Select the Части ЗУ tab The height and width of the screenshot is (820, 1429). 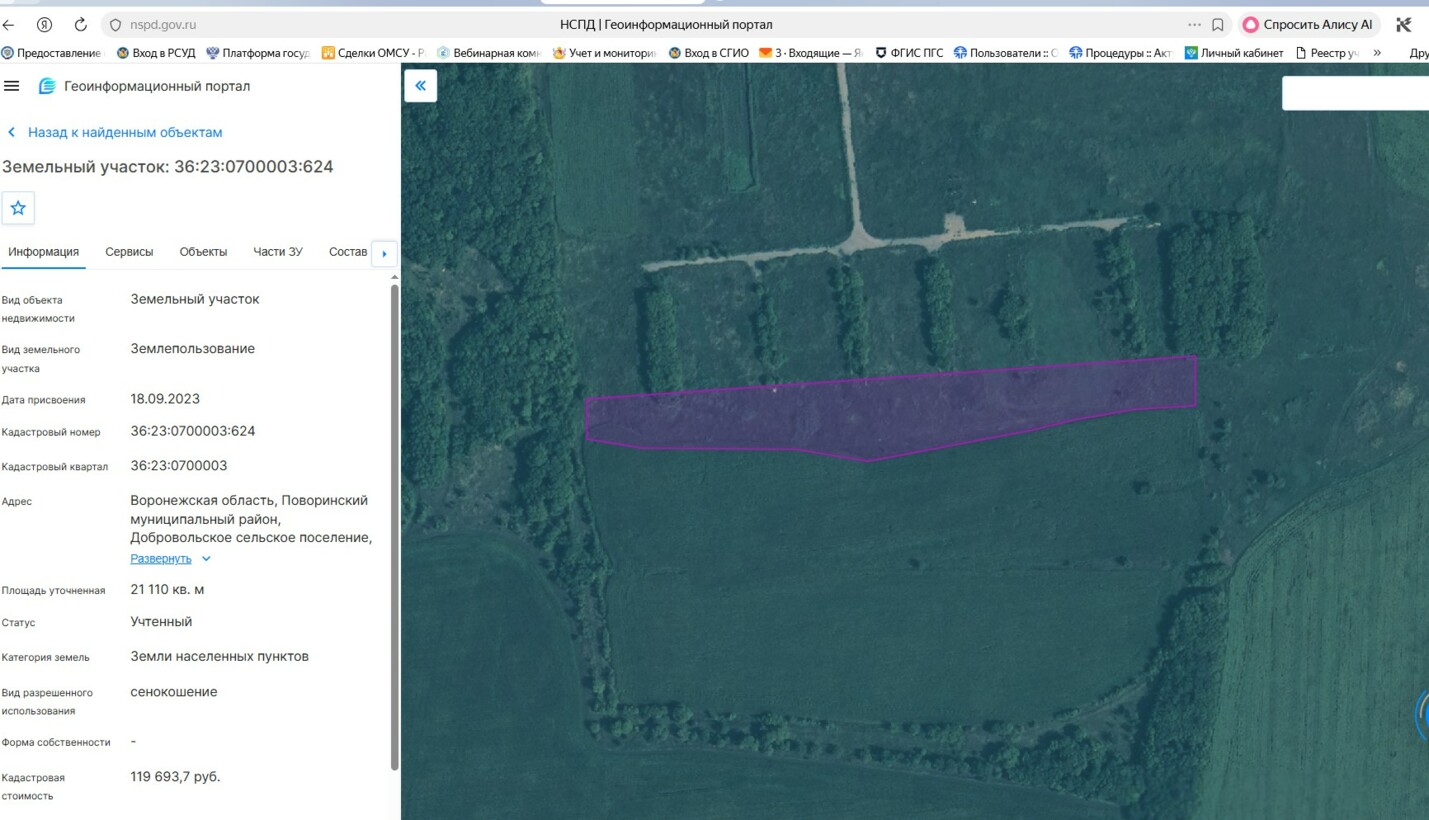pyautogui.click(x=278, y=252)
